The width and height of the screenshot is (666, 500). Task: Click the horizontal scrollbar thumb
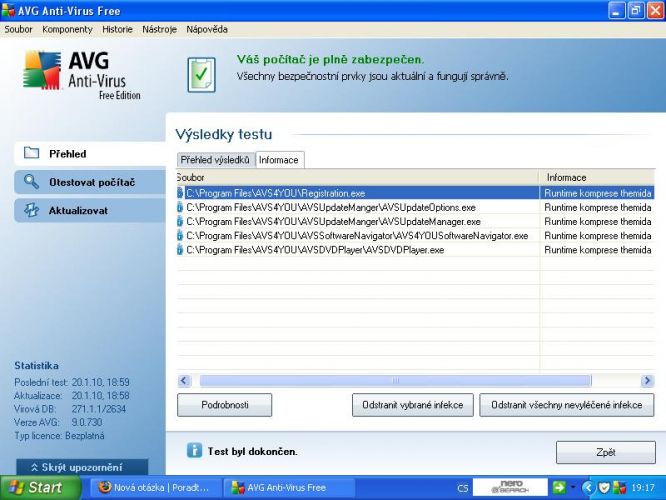(395, 380)
